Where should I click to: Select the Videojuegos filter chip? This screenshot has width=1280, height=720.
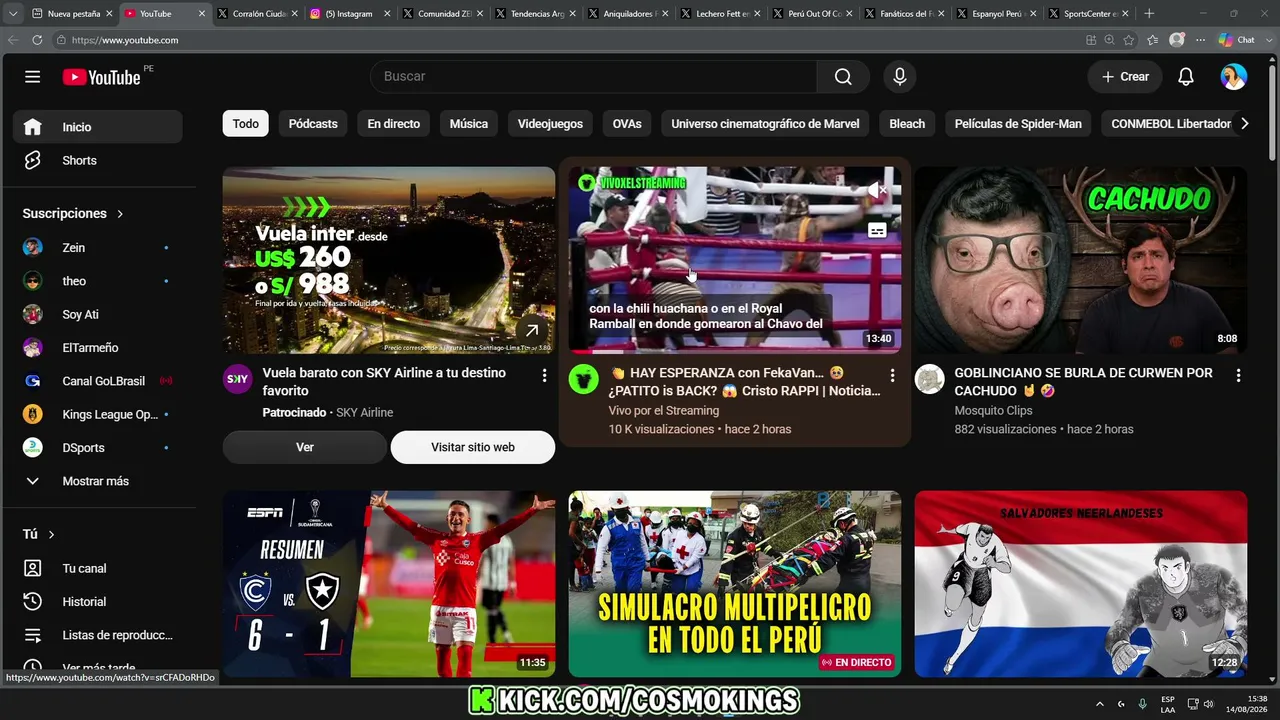pyautogui.click(x=550, y=124)
